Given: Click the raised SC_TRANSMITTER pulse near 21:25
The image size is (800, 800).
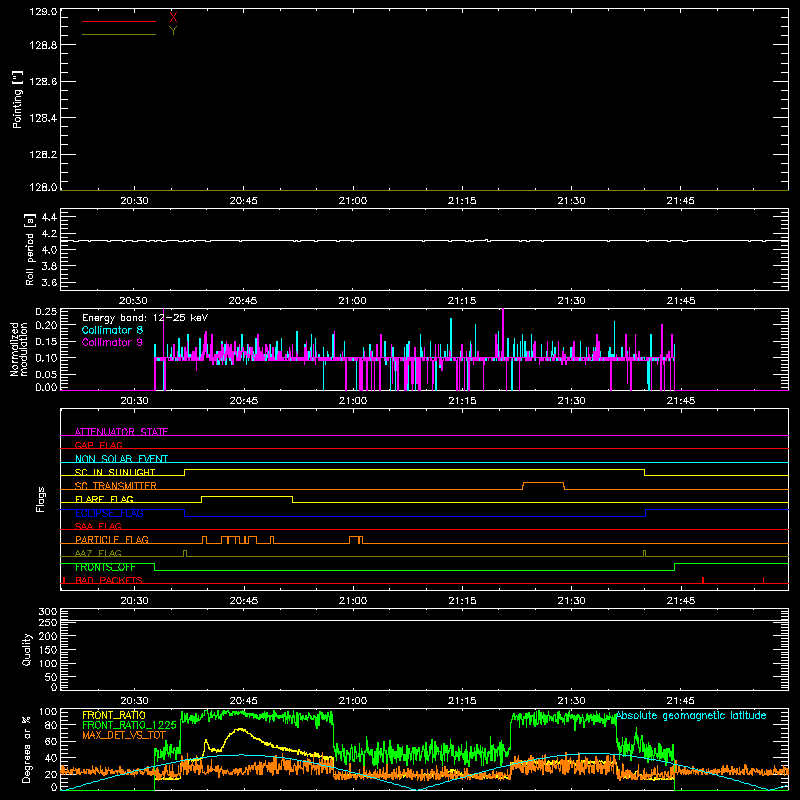Looking at the screenshot, I should tap(543, 483).
